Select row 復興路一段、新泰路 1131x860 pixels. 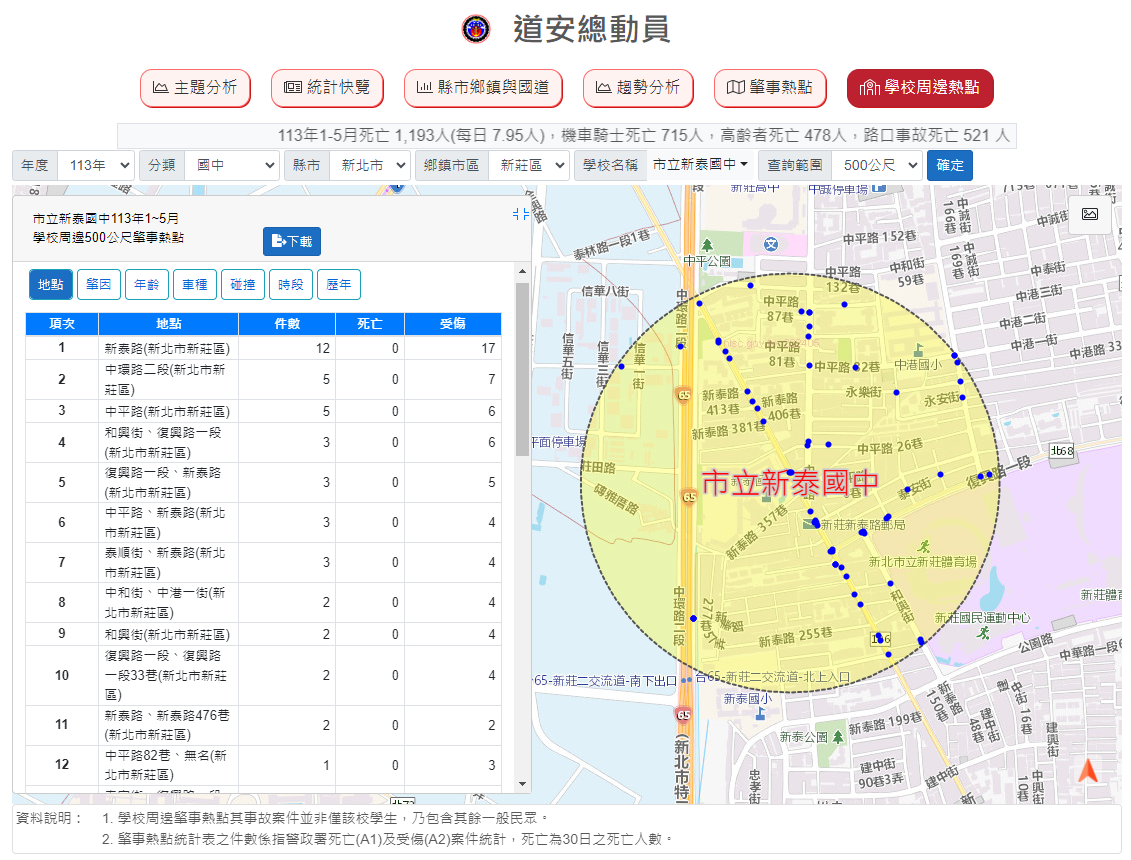point(263,482)
